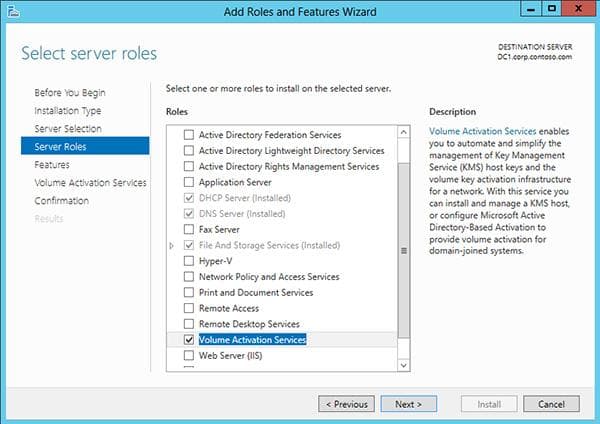Viewport: 600px width, 424px height.
Task: Go to Before You Begin step
Action: pos(70,93)
